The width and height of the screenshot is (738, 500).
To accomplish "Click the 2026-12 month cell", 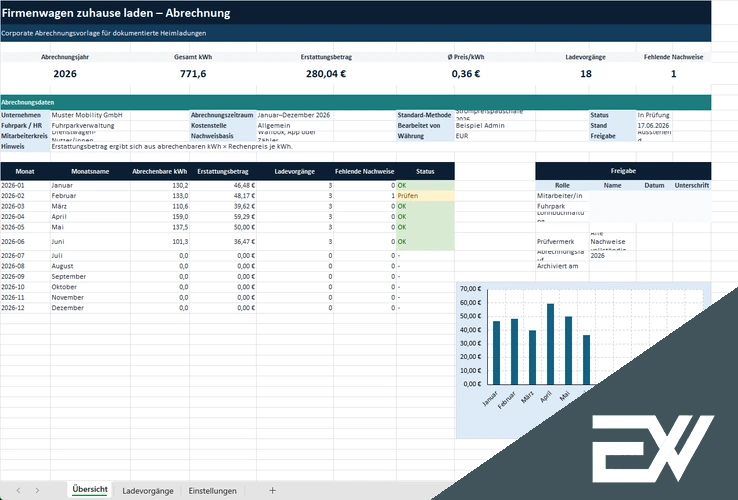I will click(x=25, y=308).
